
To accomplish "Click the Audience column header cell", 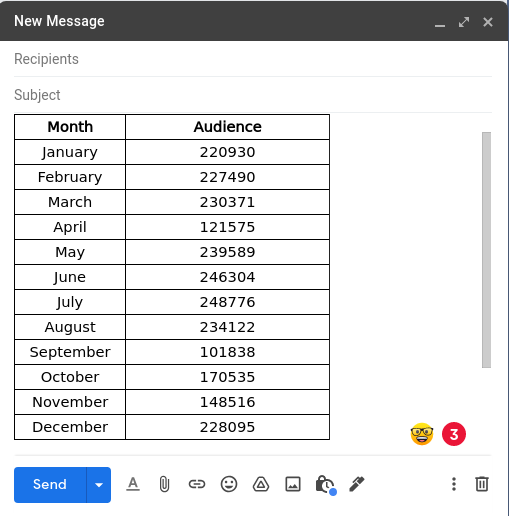I will coord(228,127).
